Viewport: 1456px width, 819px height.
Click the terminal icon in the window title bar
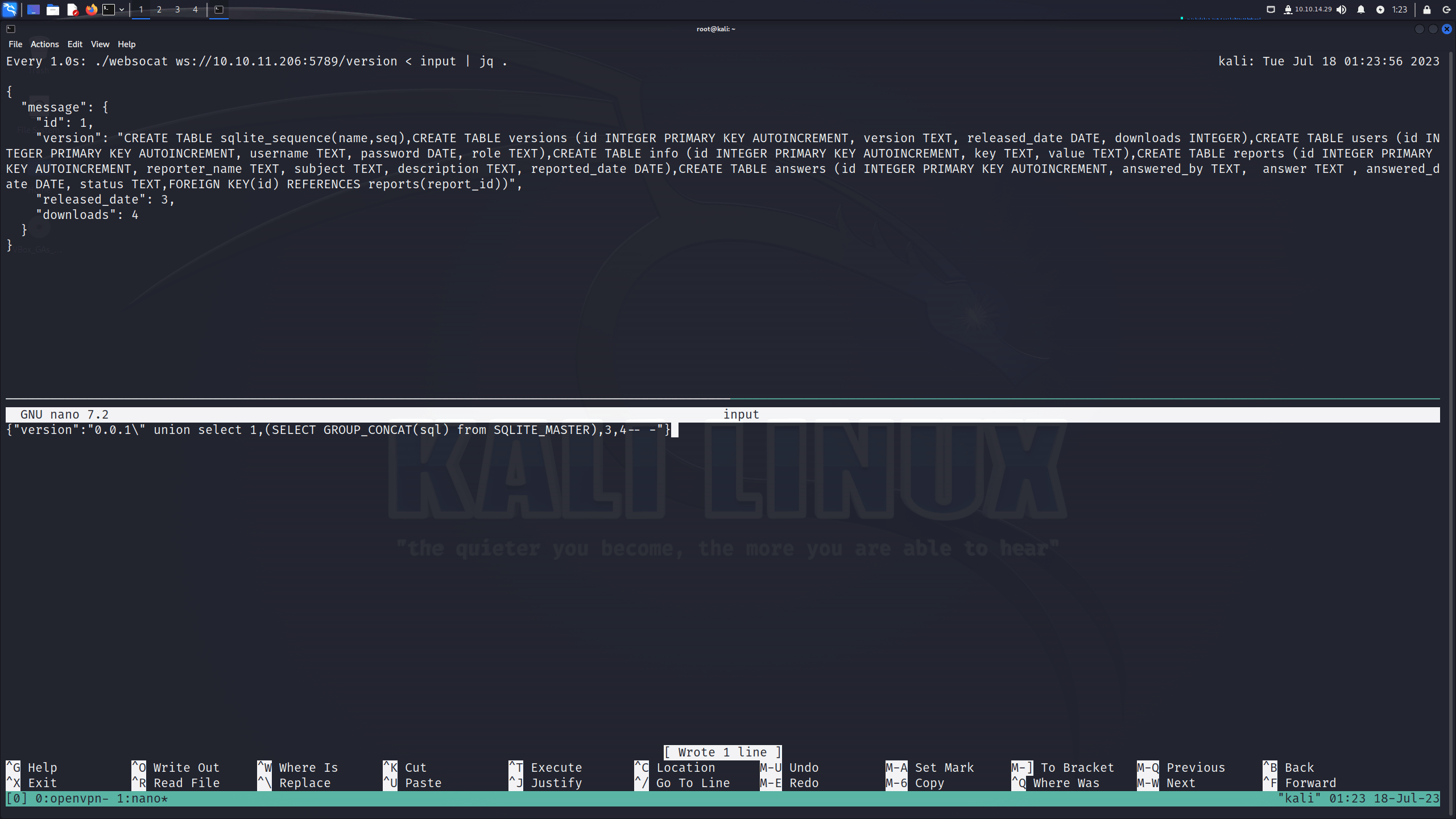pos(11,29)
